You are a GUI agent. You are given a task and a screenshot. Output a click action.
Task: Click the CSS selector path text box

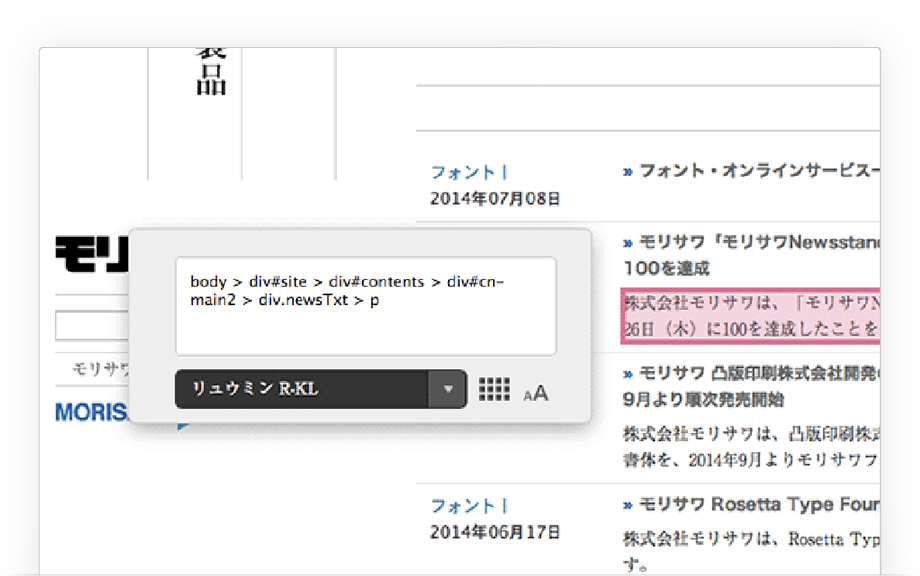[x=366, y=306]
